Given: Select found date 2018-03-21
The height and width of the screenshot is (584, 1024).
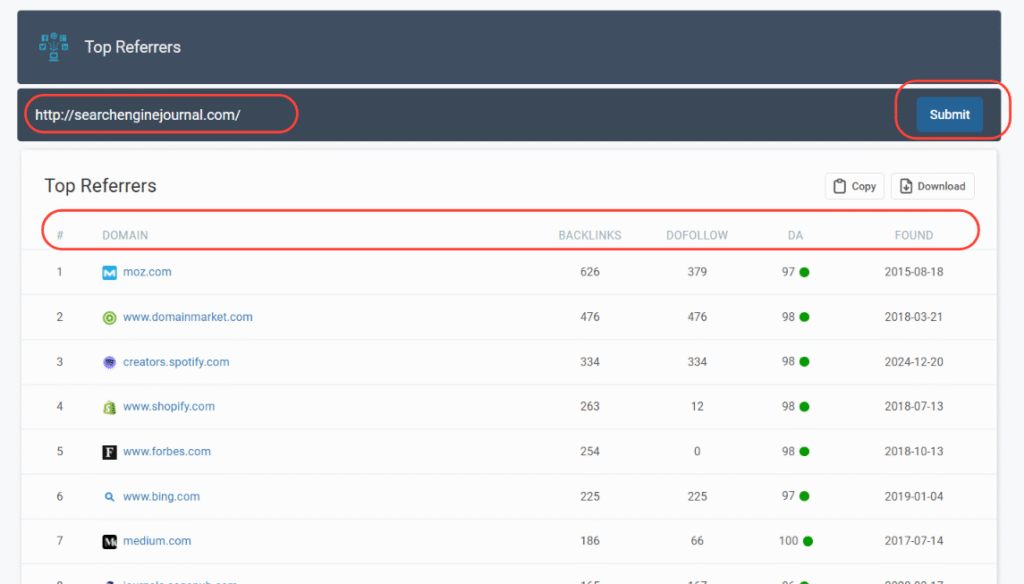Looking at the screenshot, I should click(x=914, y=317).
